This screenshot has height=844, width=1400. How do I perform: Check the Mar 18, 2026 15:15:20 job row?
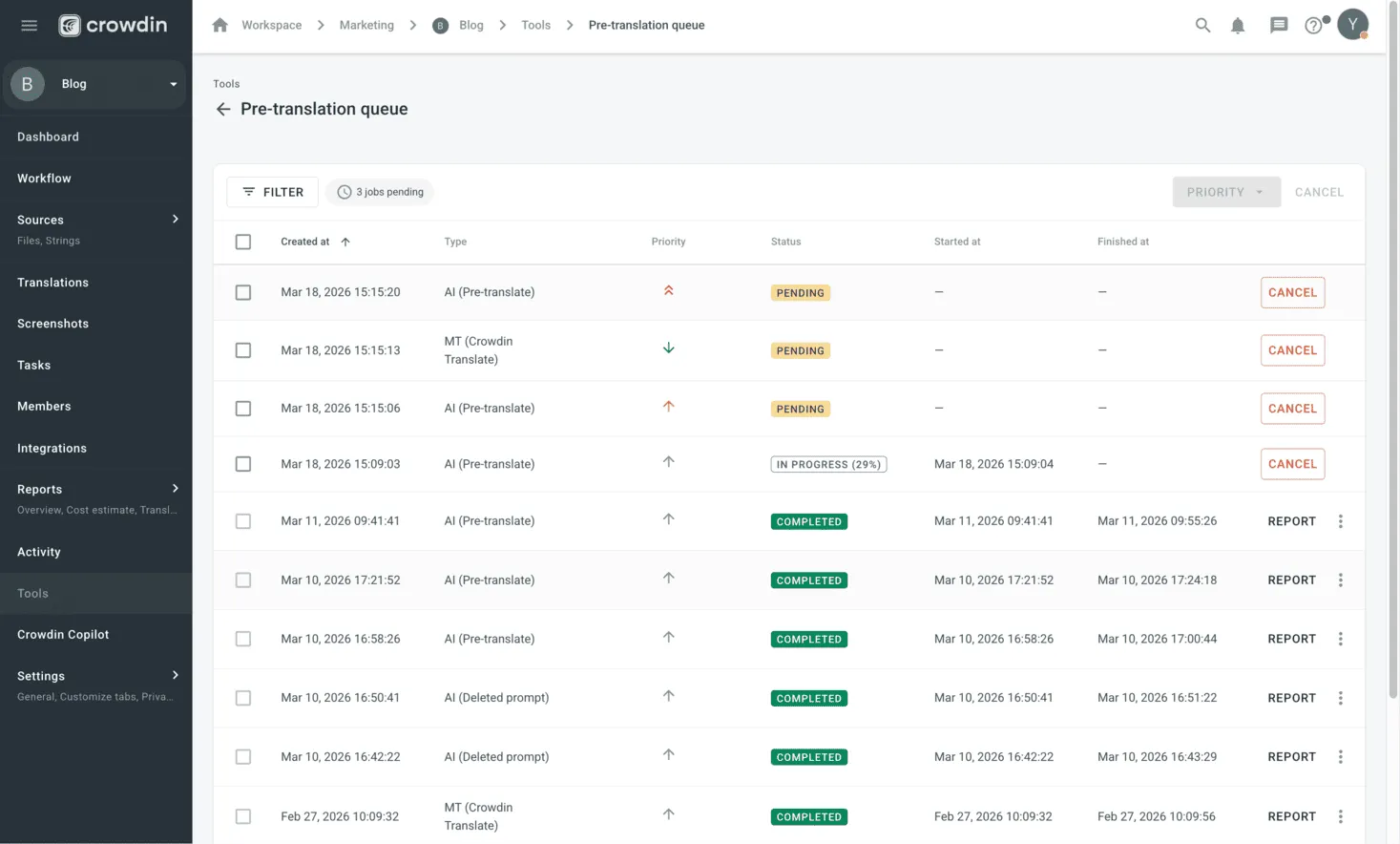click(243, 293)
